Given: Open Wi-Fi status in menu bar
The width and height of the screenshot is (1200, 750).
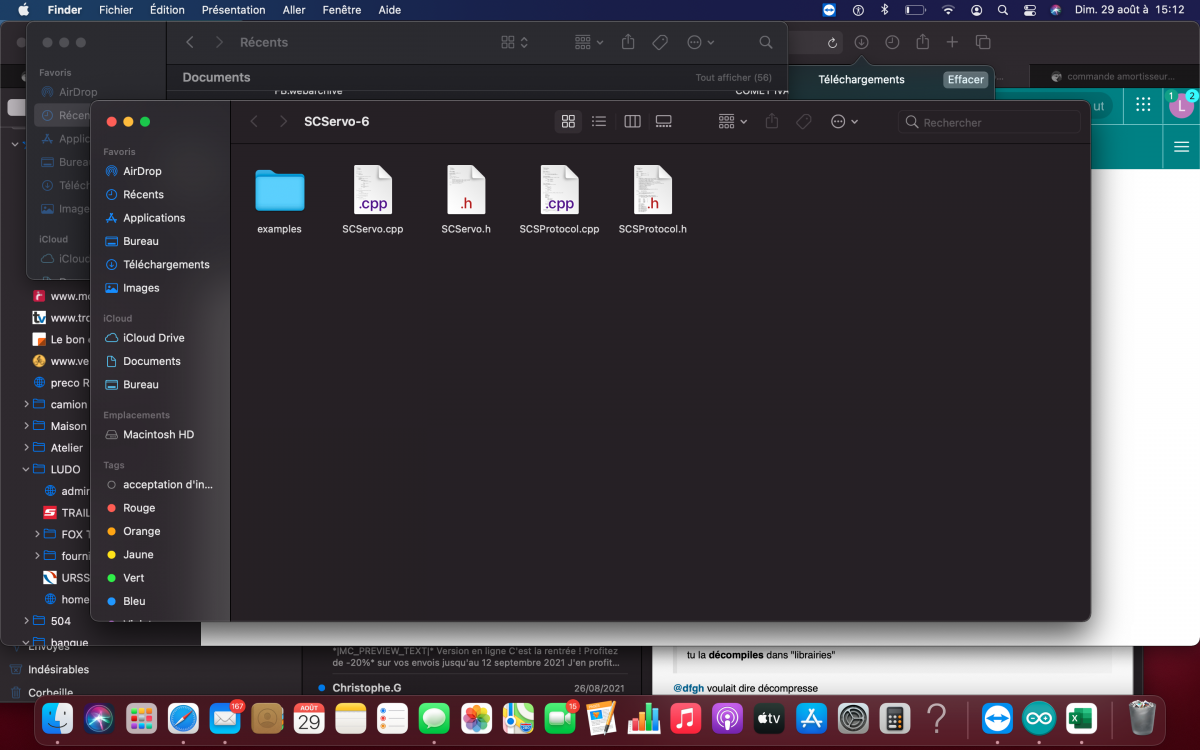Looking at the screenshot, I should click(948, 10).
